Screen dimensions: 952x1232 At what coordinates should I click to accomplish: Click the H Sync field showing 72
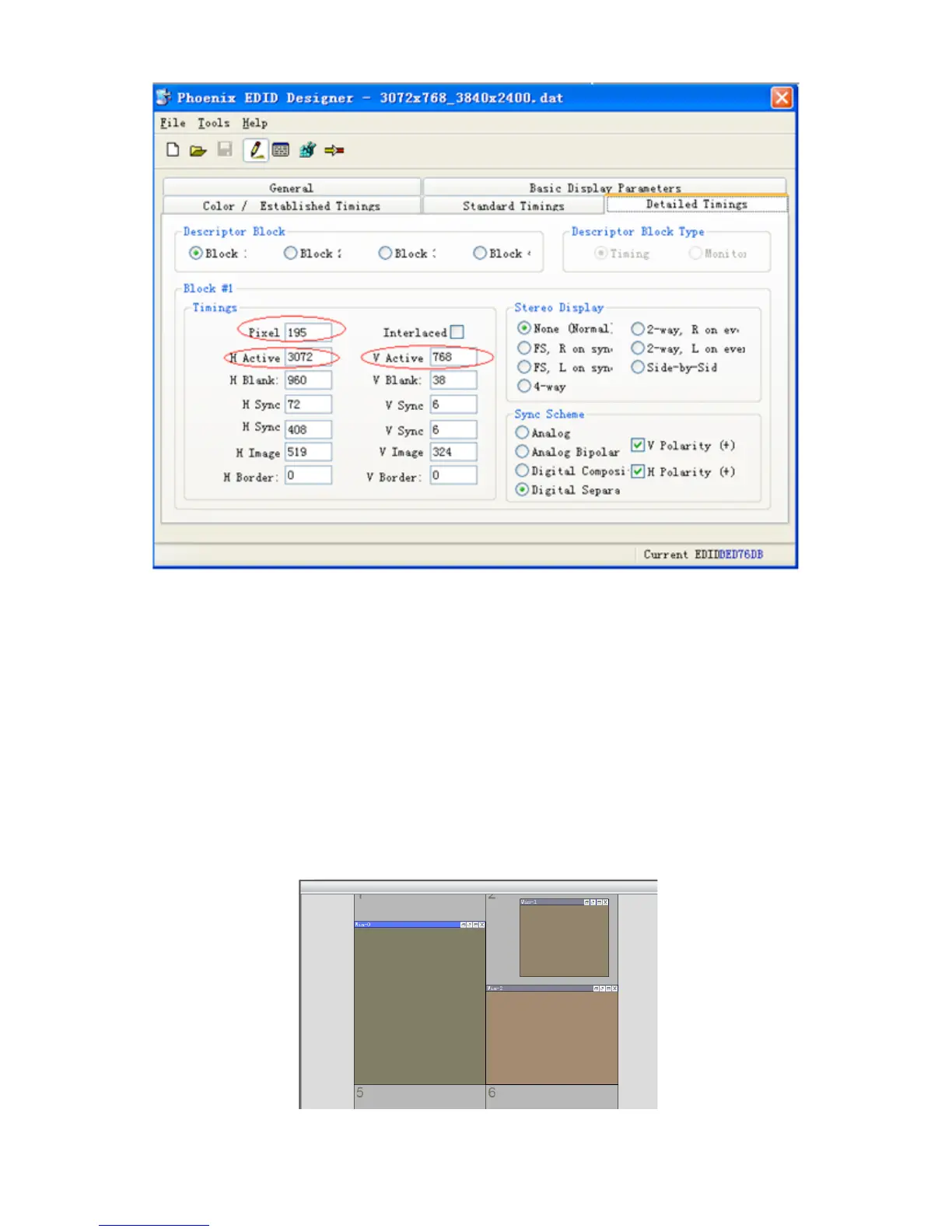308,404
